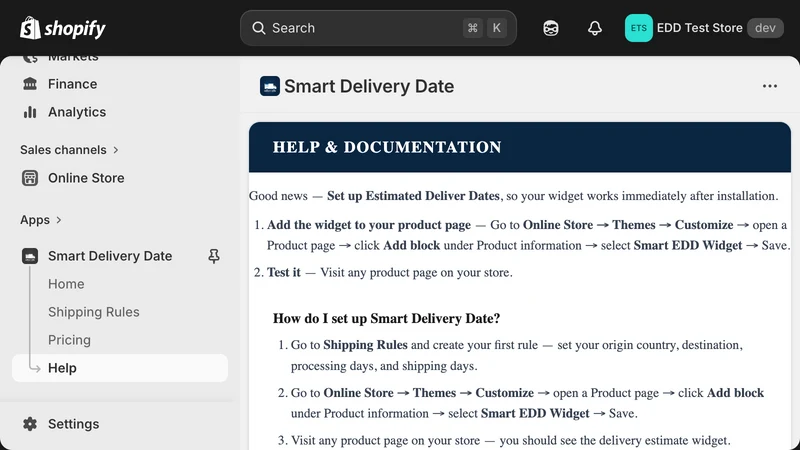This screenshot has width=800, height=450.
Task: Click the Finance bank icon
Action: pyautogui.click(x=30, y=84)
